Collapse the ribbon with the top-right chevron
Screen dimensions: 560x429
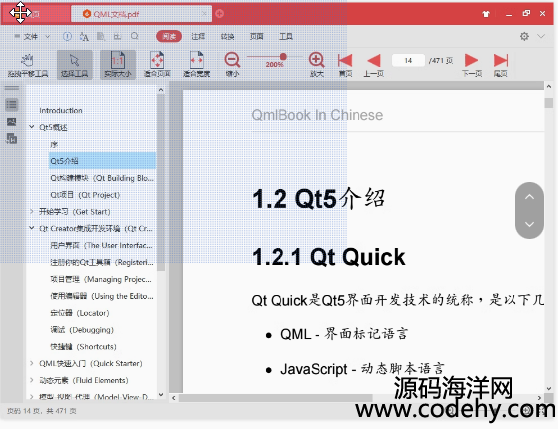point(541,36)
